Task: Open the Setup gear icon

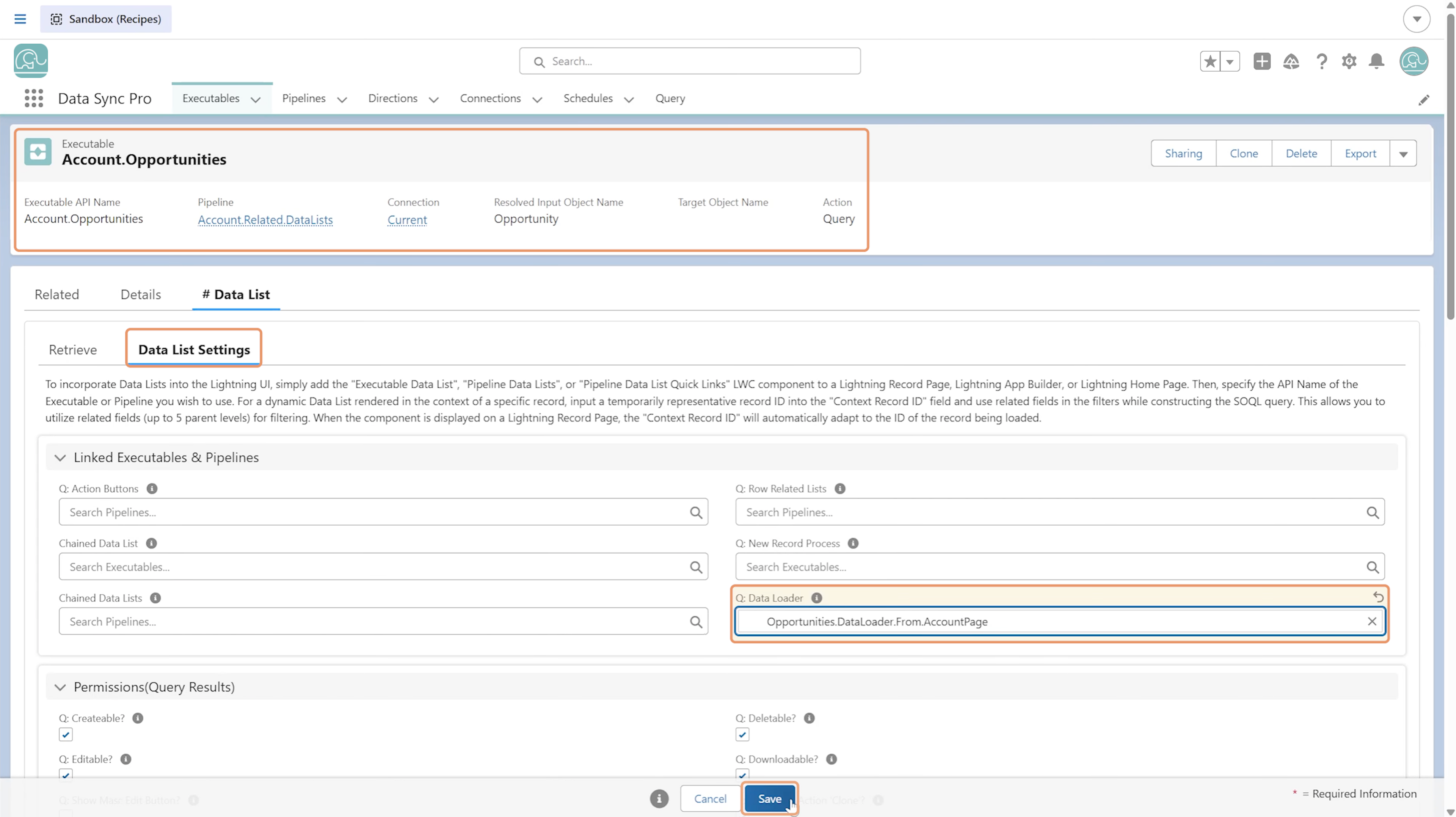Action: pyautogui.click(x=1349, y=61)
